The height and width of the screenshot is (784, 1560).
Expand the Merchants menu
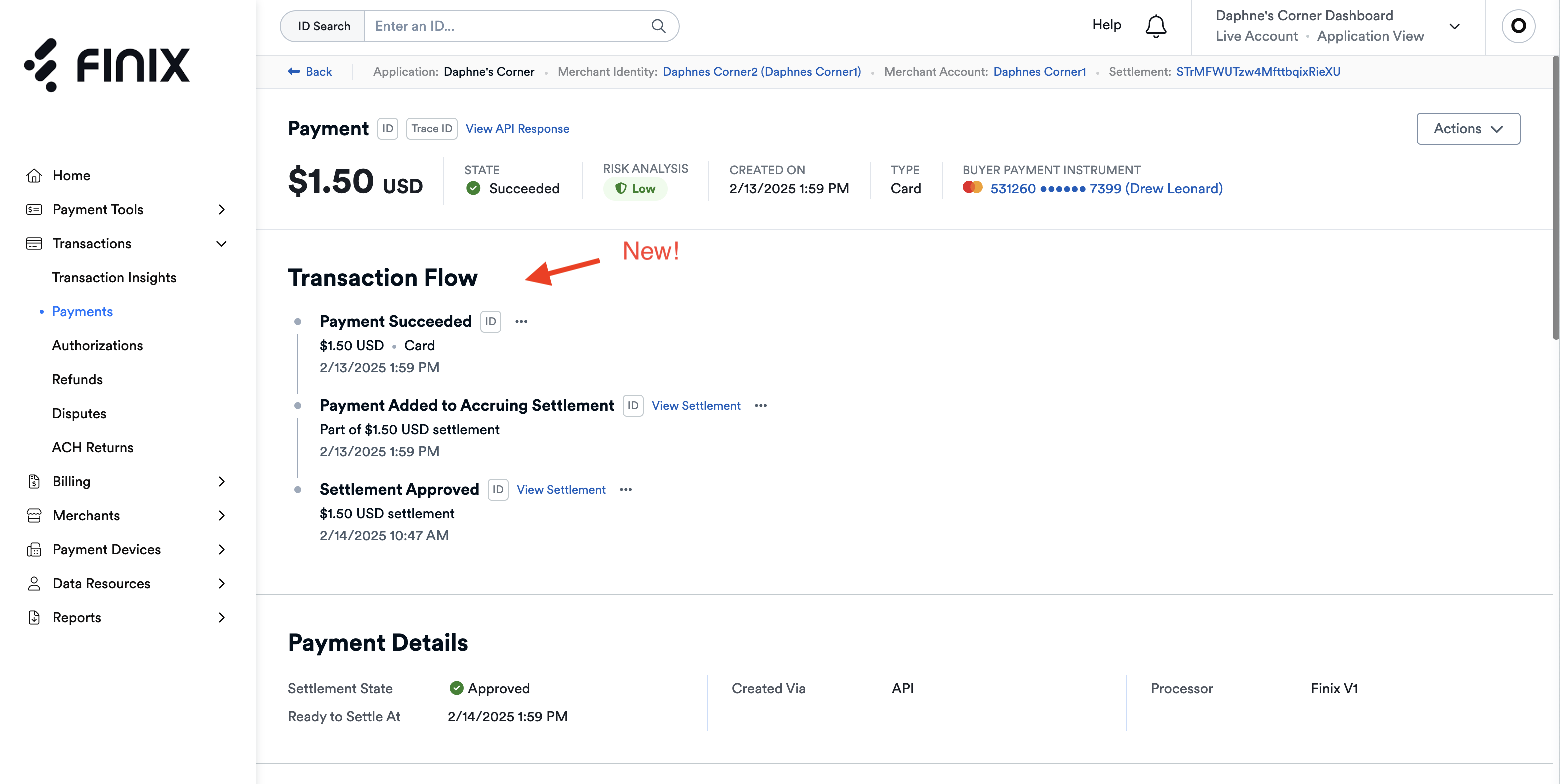point(221,516)
